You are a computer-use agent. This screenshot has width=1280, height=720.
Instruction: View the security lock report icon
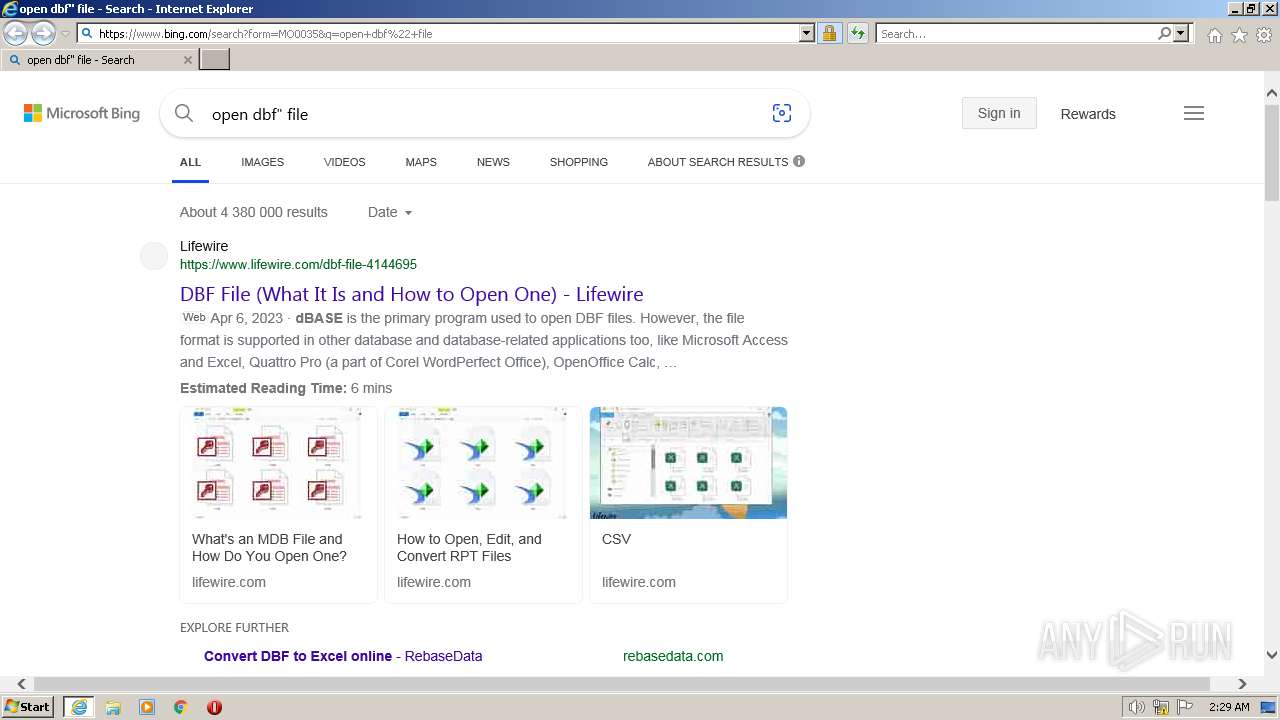[829, 33]
